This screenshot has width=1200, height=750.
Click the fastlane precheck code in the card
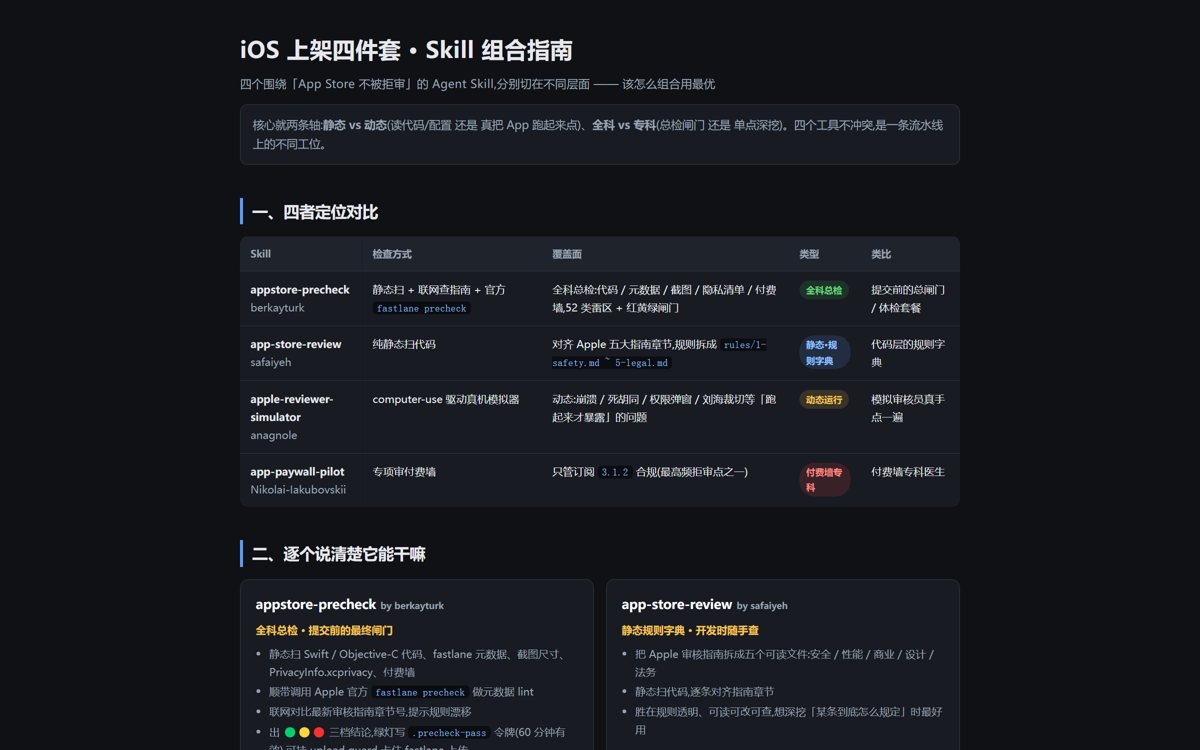point(420,692)
